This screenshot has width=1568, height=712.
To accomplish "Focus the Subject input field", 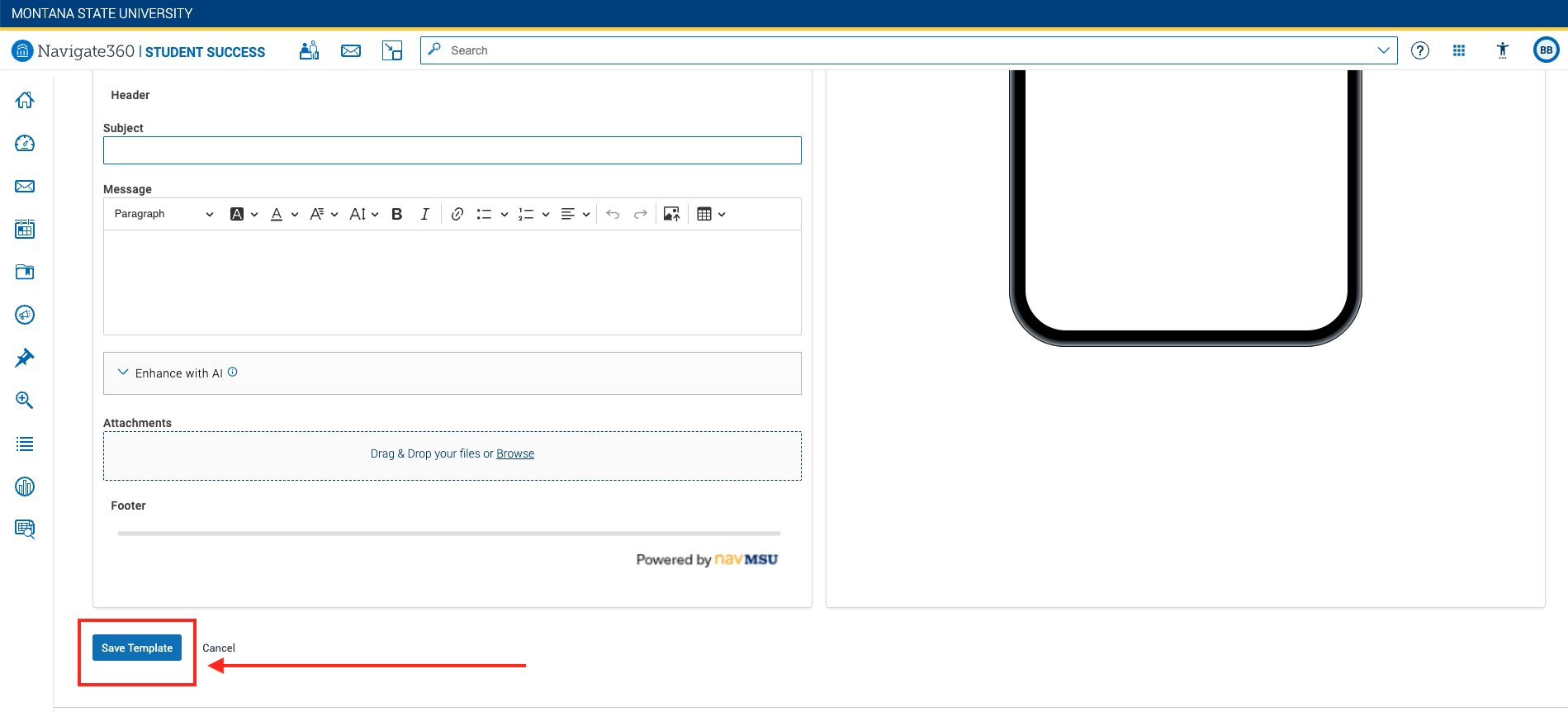I will pyautogui.click(x=452, y=150).
